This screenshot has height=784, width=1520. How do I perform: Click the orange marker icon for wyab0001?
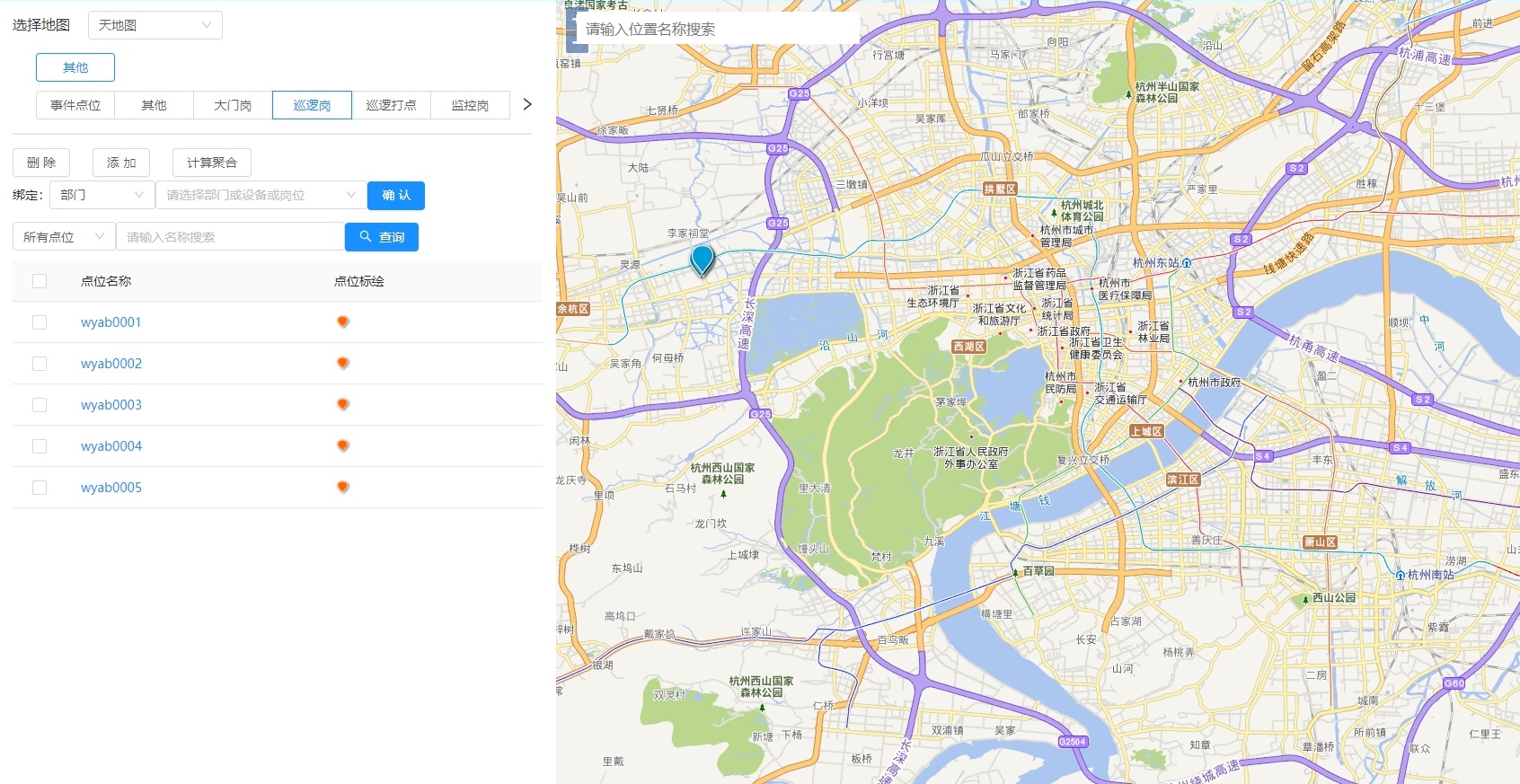(342, 322)
